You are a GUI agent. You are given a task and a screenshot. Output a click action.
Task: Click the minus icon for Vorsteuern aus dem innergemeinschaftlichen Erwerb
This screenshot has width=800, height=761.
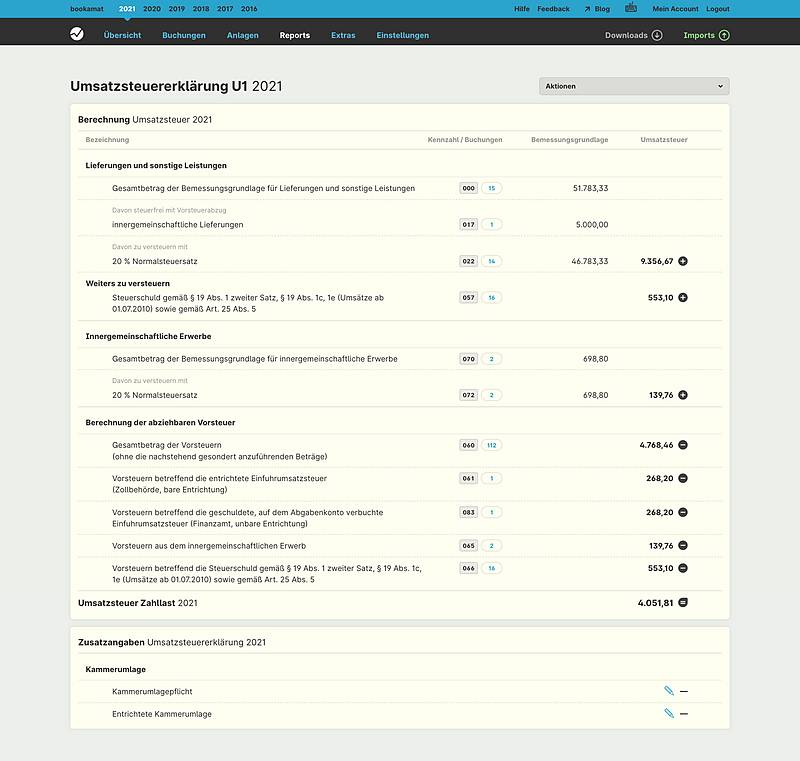coord(684,544)
